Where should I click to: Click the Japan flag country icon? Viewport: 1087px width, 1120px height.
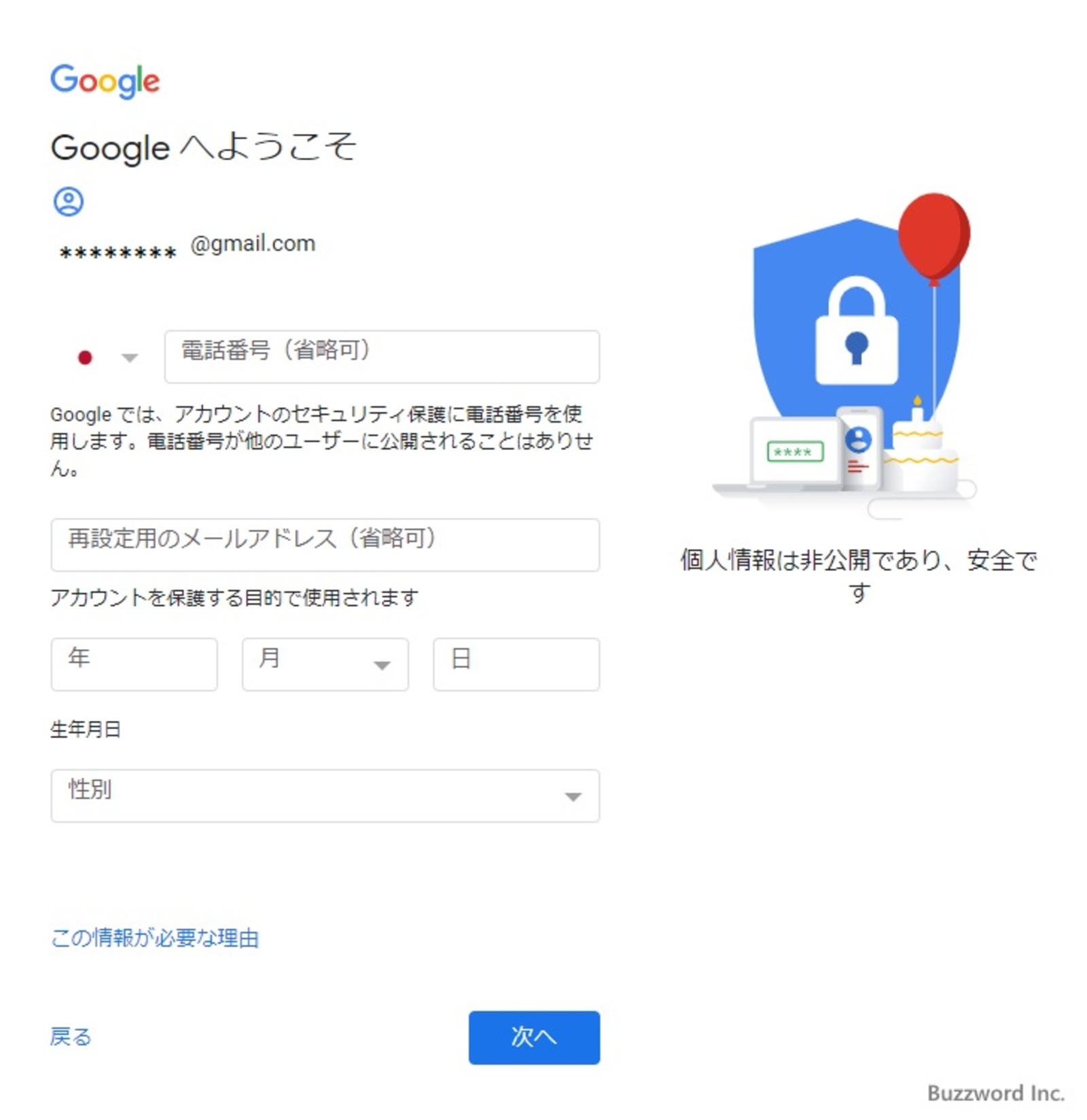click(85, 357)
